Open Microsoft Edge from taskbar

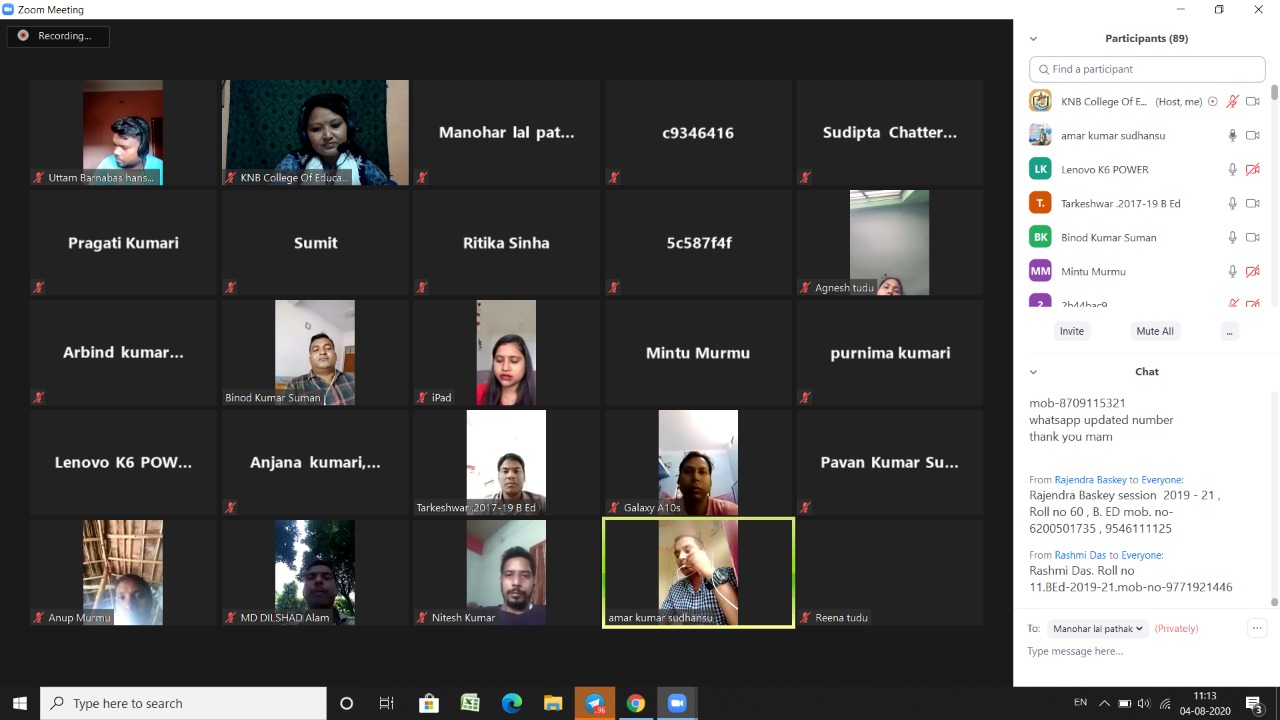tap(511, 703)
